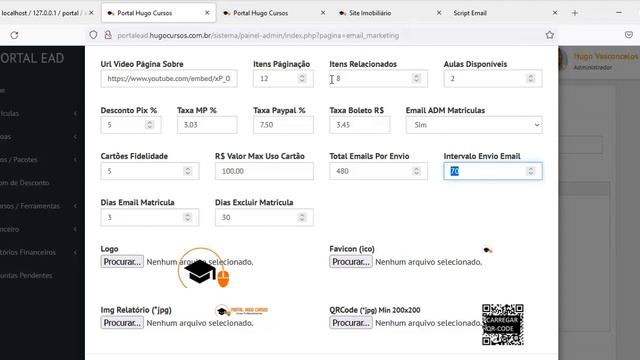The height and width of the screenshot is (360, 640).
Task: Open the Pocket save icon
Action: [629, 35]
